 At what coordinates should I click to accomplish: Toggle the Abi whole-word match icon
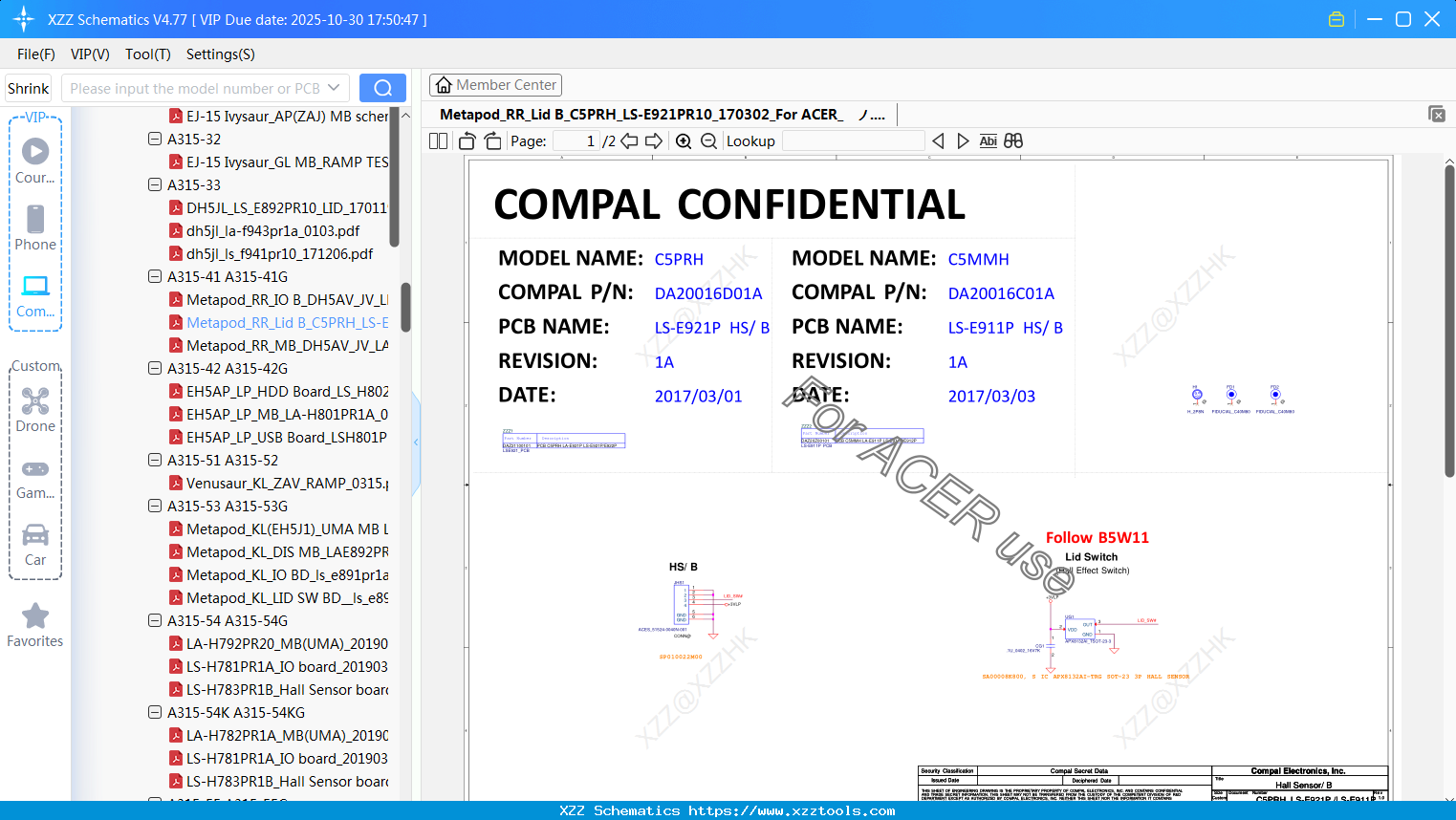[989, 141]
